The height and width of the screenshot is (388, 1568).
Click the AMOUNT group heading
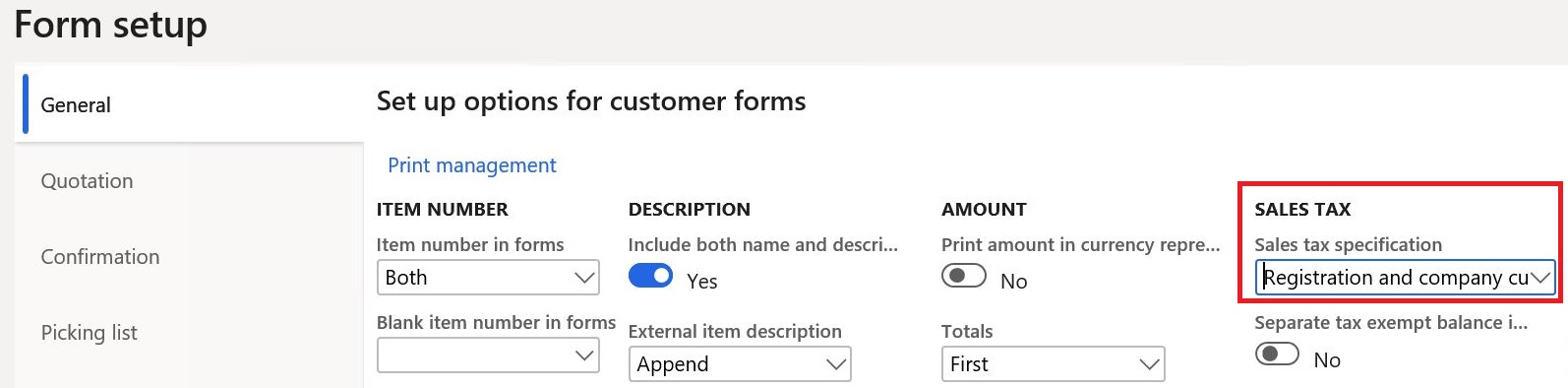[x=984, y=209]
